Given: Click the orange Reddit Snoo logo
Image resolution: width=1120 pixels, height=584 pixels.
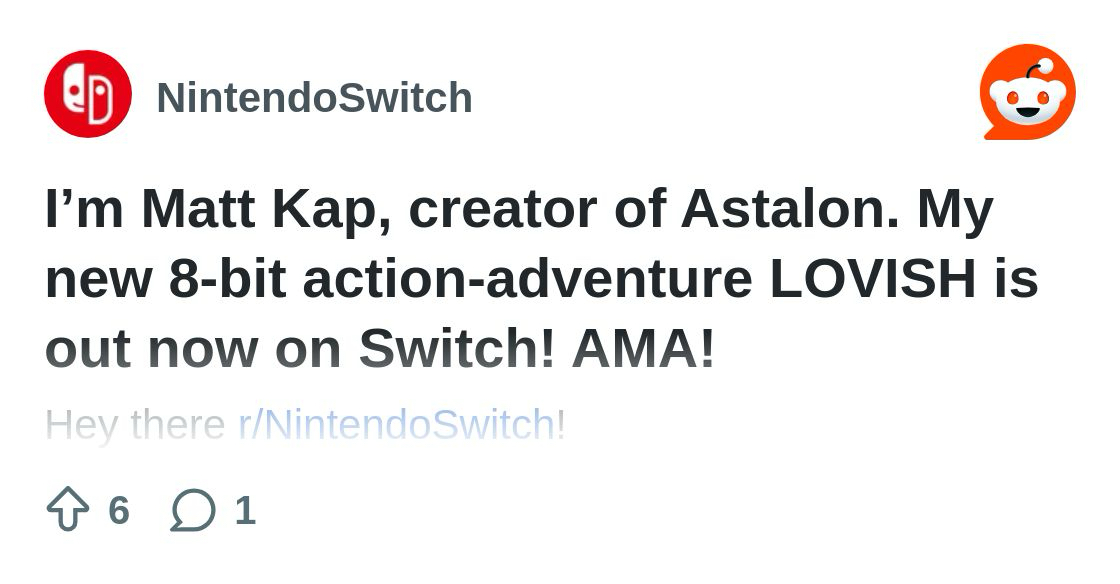Looking at the screenshot, I should (1027, 93).
